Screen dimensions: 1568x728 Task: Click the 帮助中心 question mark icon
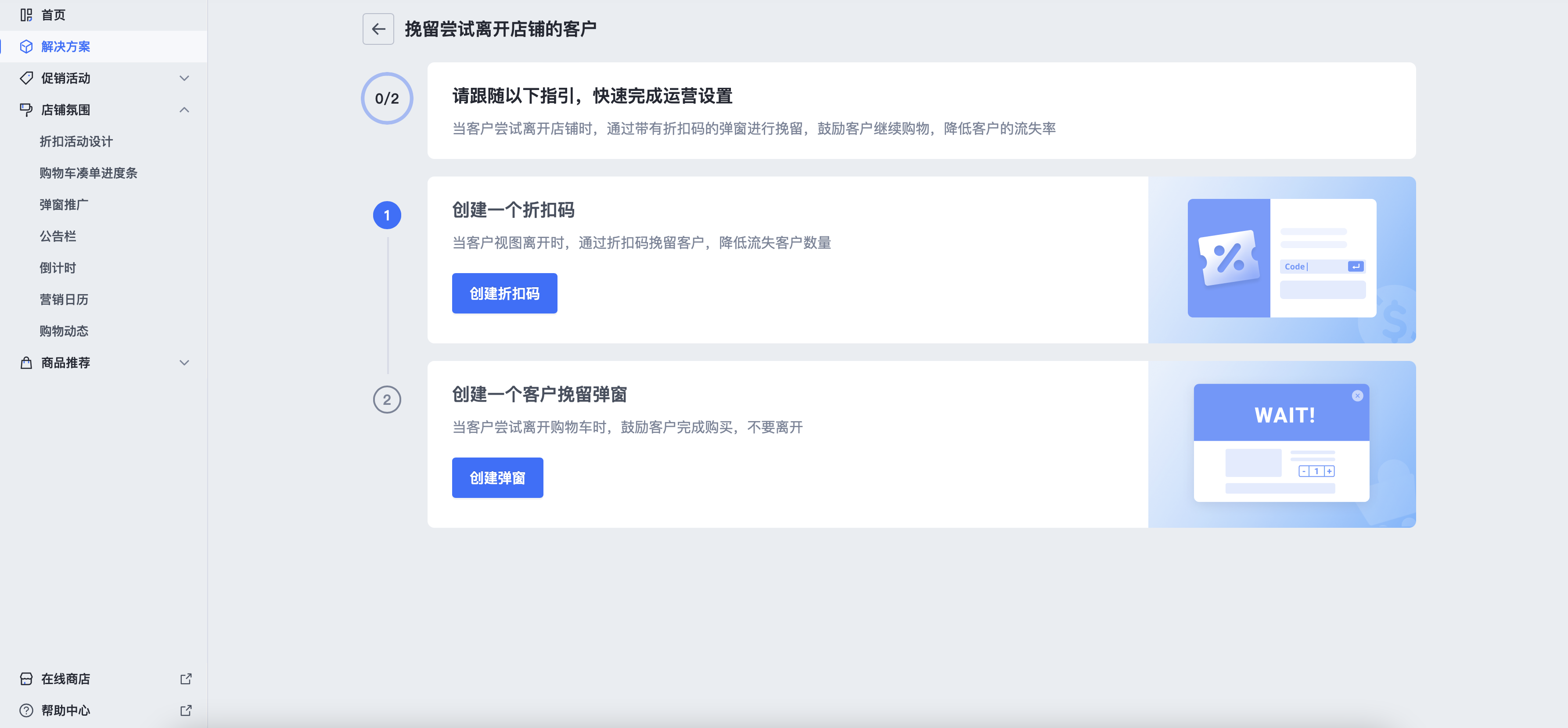tap(26, 710)
